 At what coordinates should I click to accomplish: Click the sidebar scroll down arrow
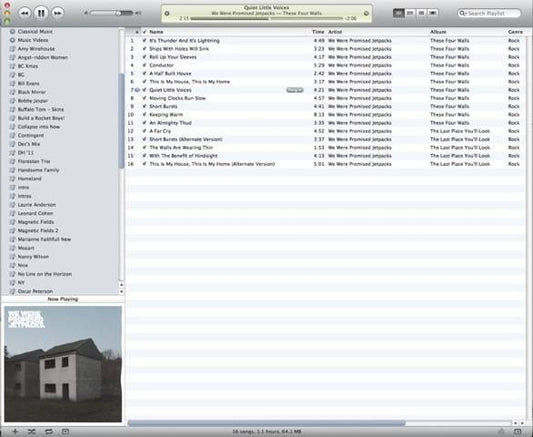click(x=121, y=292)
